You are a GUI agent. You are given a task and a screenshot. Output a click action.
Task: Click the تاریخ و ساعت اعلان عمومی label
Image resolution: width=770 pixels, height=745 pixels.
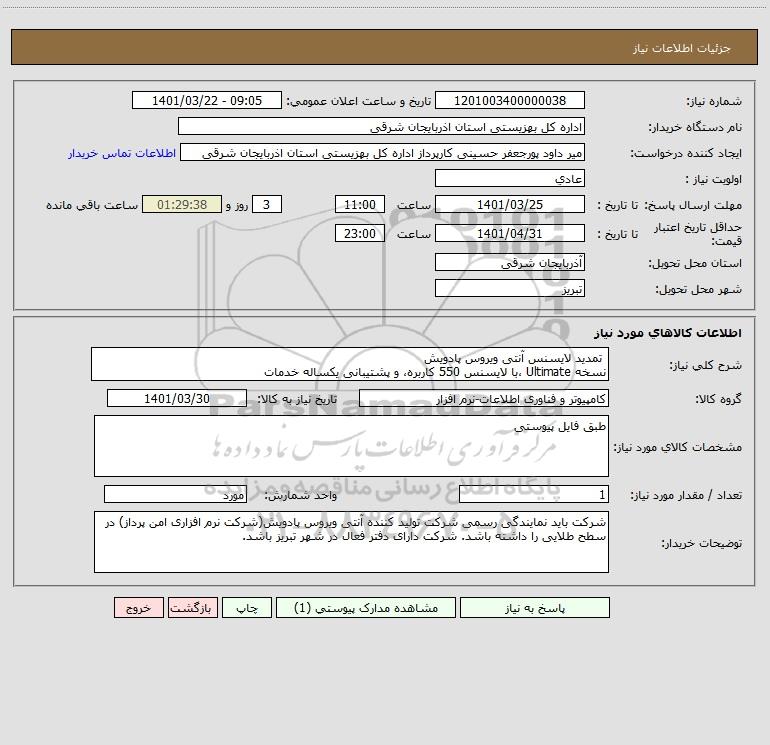tap(359, 101)
